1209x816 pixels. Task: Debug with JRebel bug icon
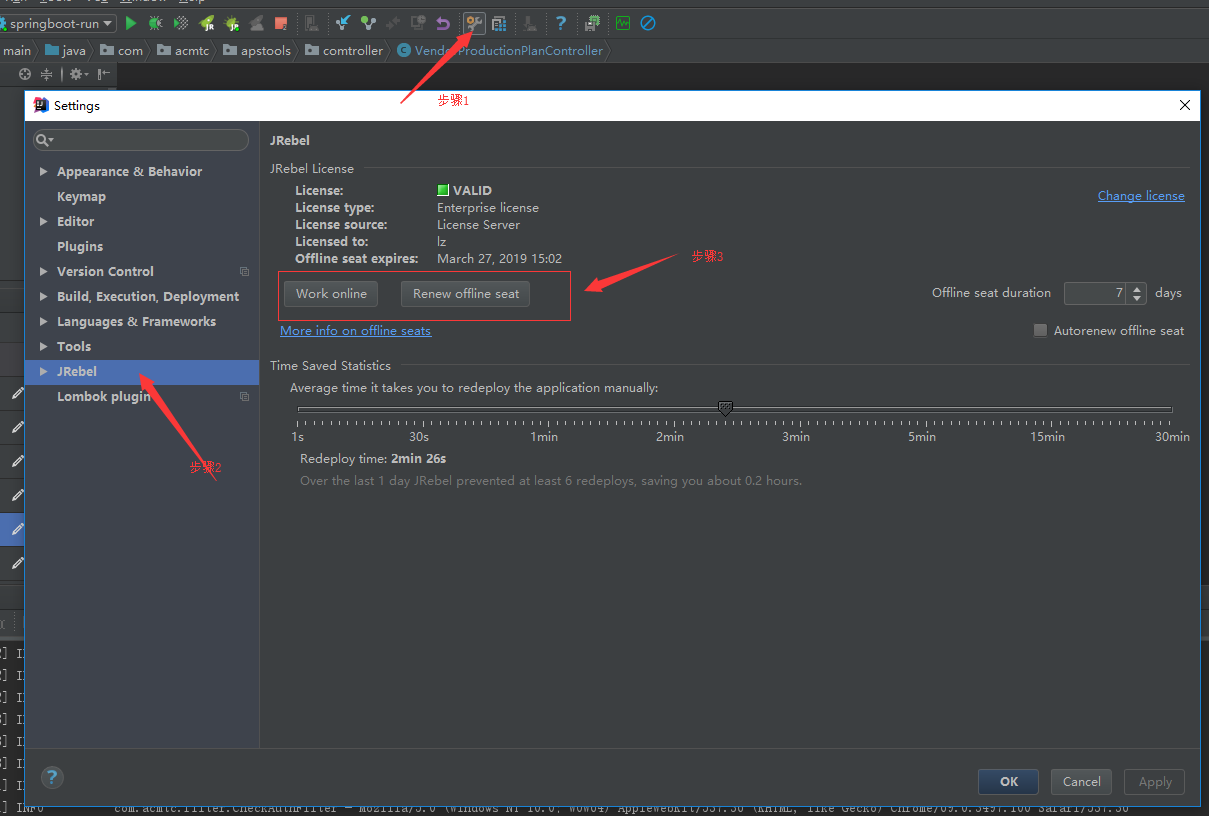(x=232, y=22)
